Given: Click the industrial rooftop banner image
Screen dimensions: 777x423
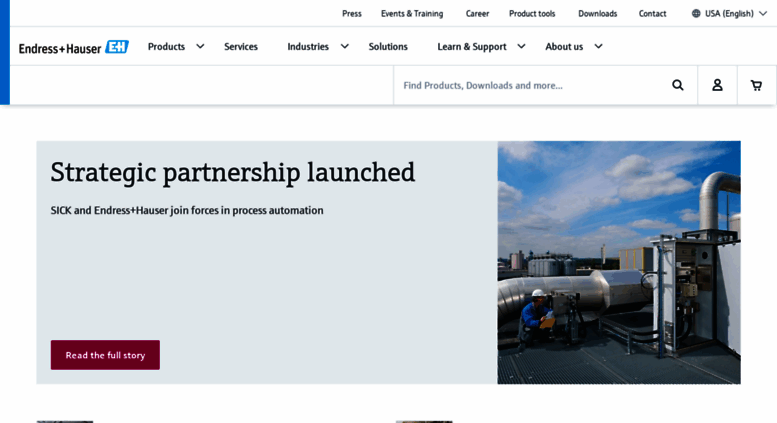Looking at the screenshot, I should (619, 262).
